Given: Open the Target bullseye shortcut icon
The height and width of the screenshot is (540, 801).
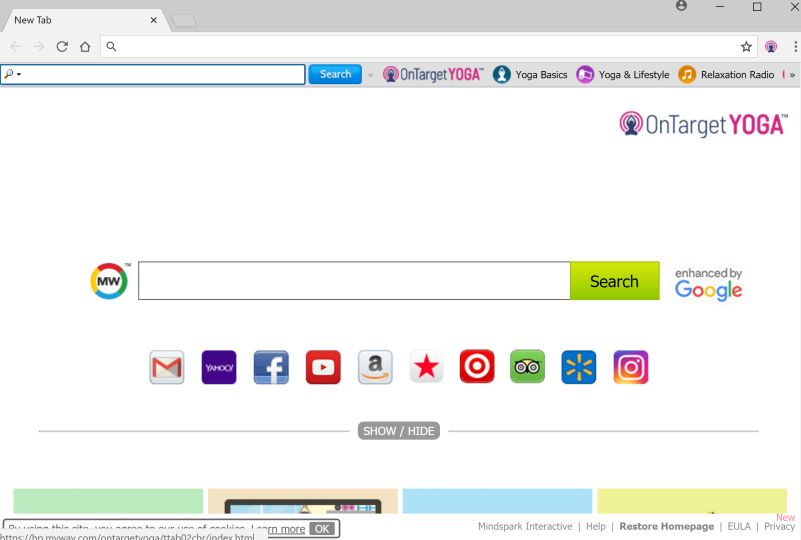Looking at the screenshot, I should (477, 366).
